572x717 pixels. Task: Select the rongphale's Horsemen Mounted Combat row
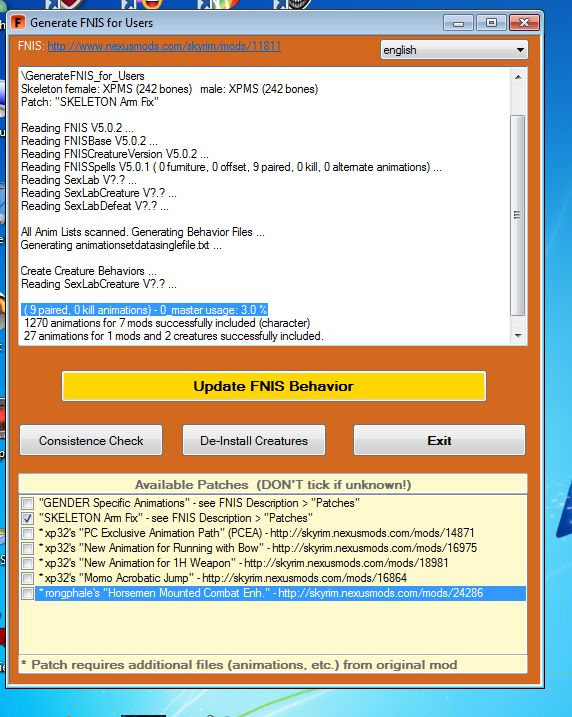pos(280,593)
